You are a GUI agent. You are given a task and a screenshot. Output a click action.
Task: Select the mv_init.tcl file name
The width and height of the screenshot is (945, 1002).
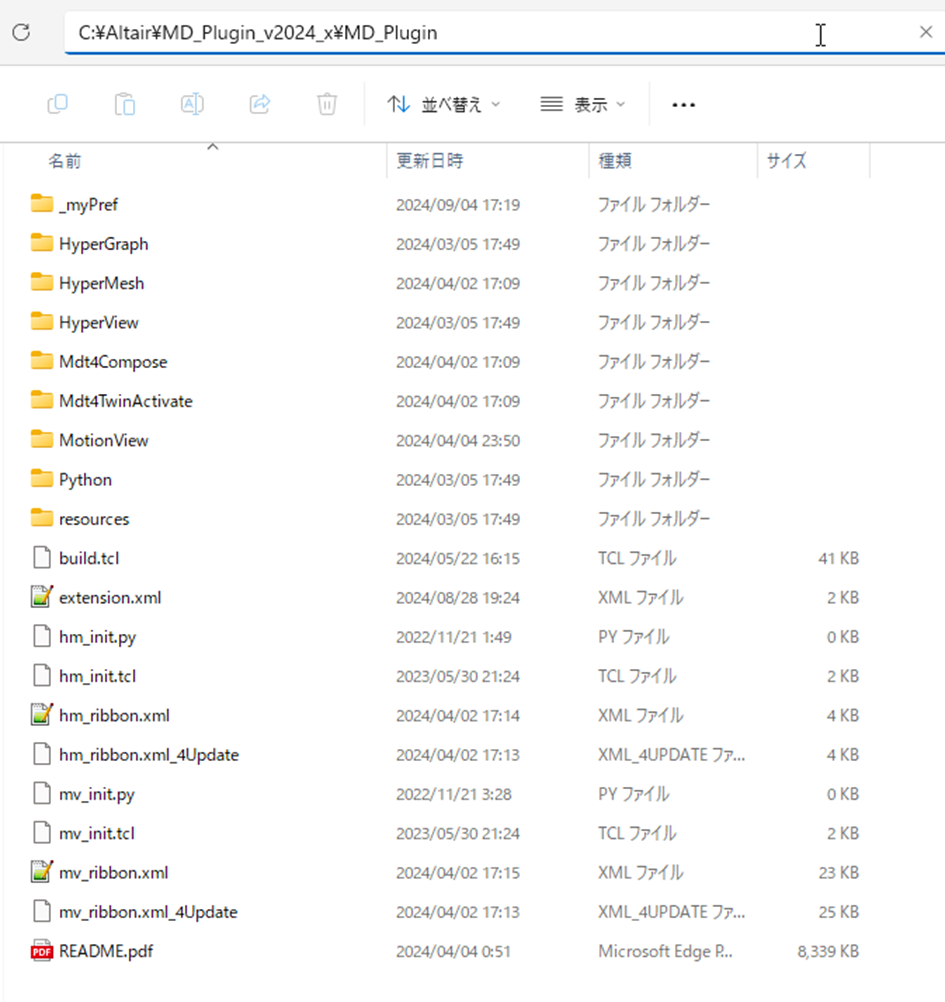(x=97, y=833)
